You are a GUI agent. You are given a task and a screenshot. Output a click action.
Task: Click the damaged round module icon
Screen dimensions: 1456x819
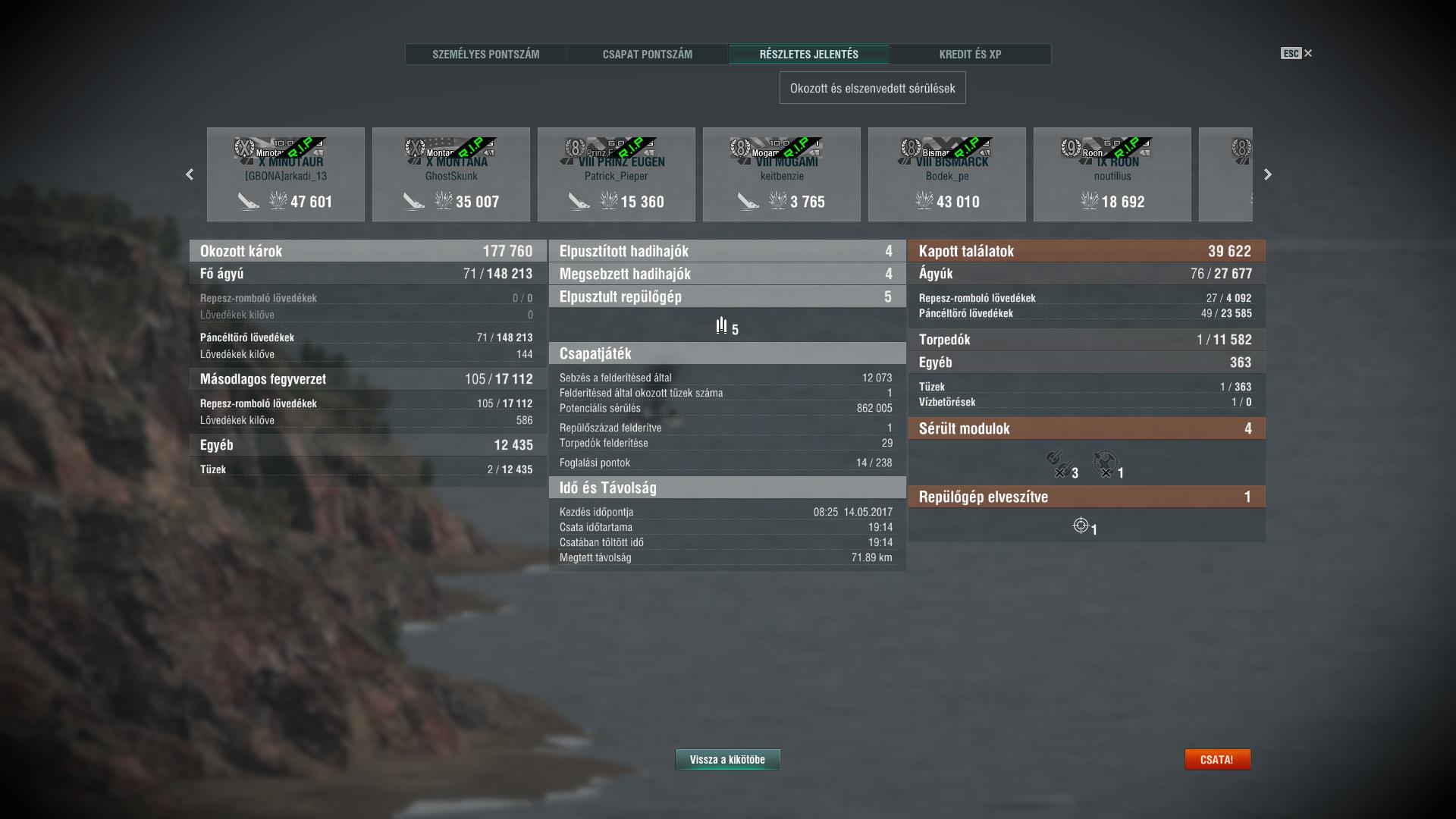pos(1106,463)
